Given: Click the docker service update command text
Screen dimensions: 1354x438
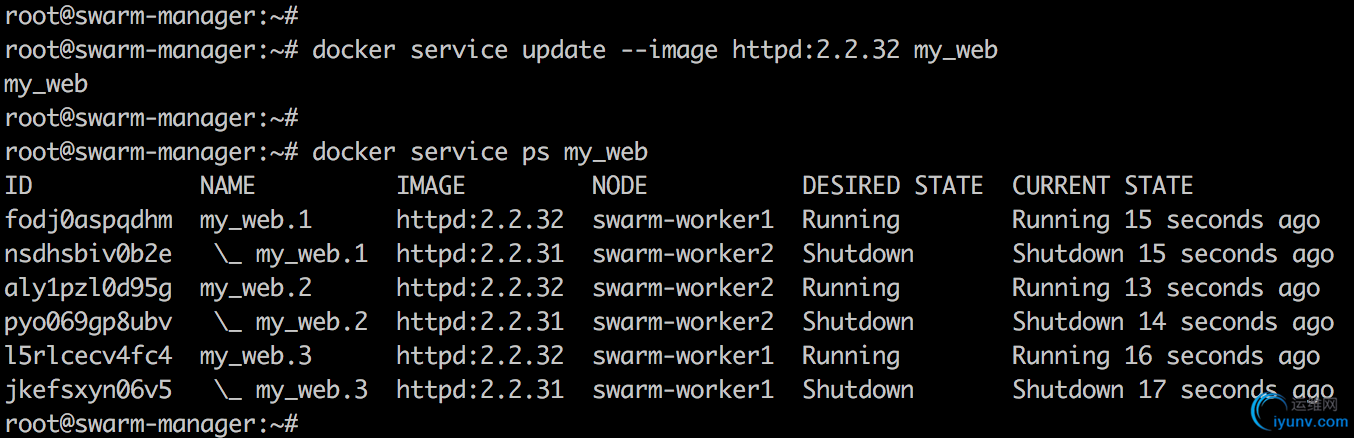Looking at the screenshot, I should pos(655,50).
